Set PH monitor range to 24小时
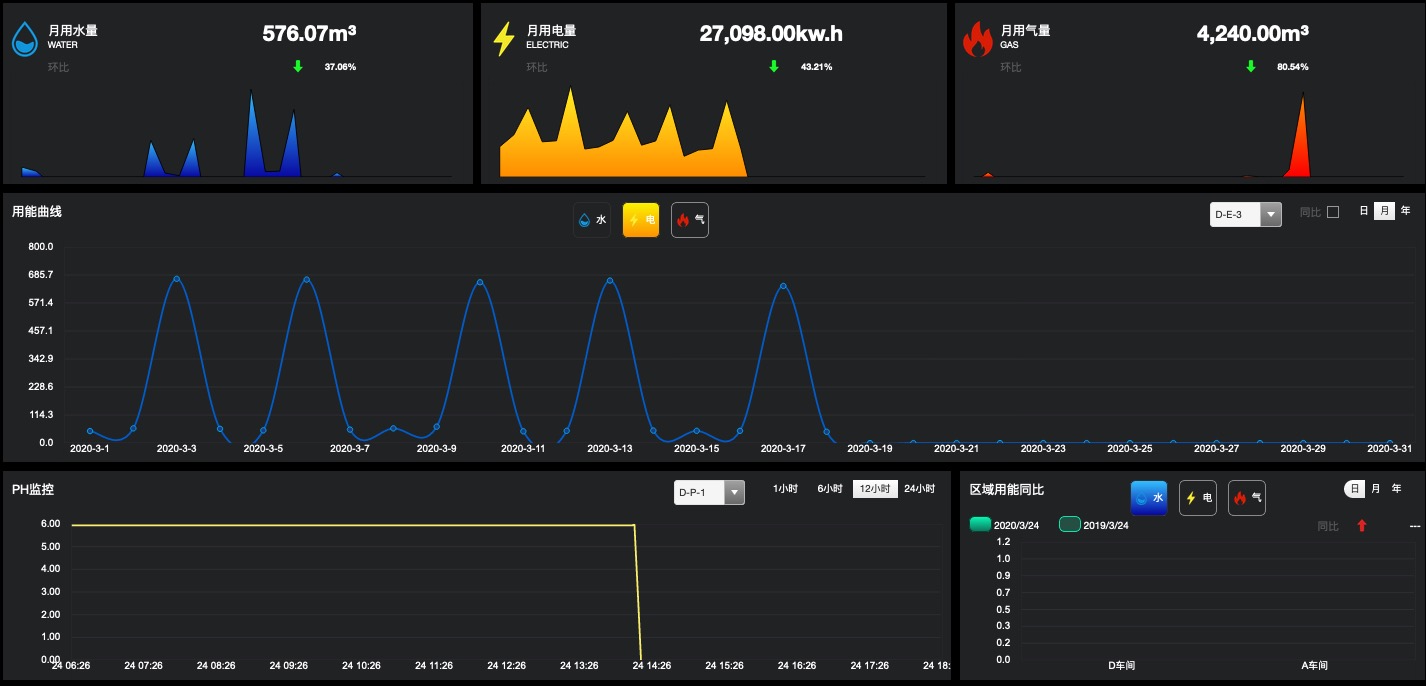This screenshot has height=686, width=1426. click(919, 489)
